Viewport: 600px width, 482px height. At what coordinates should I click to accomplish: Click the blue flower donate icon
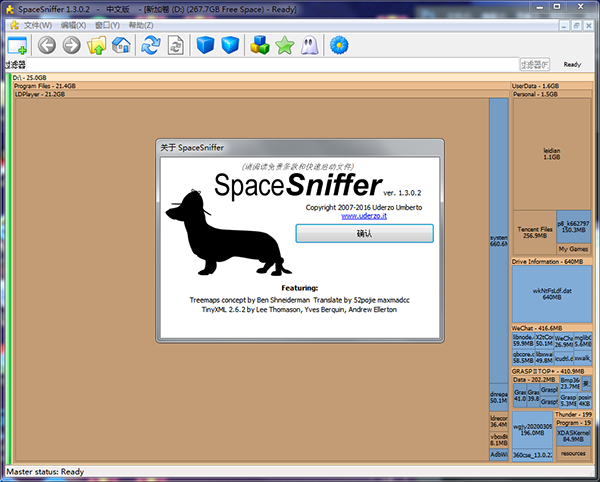(339, 45)
